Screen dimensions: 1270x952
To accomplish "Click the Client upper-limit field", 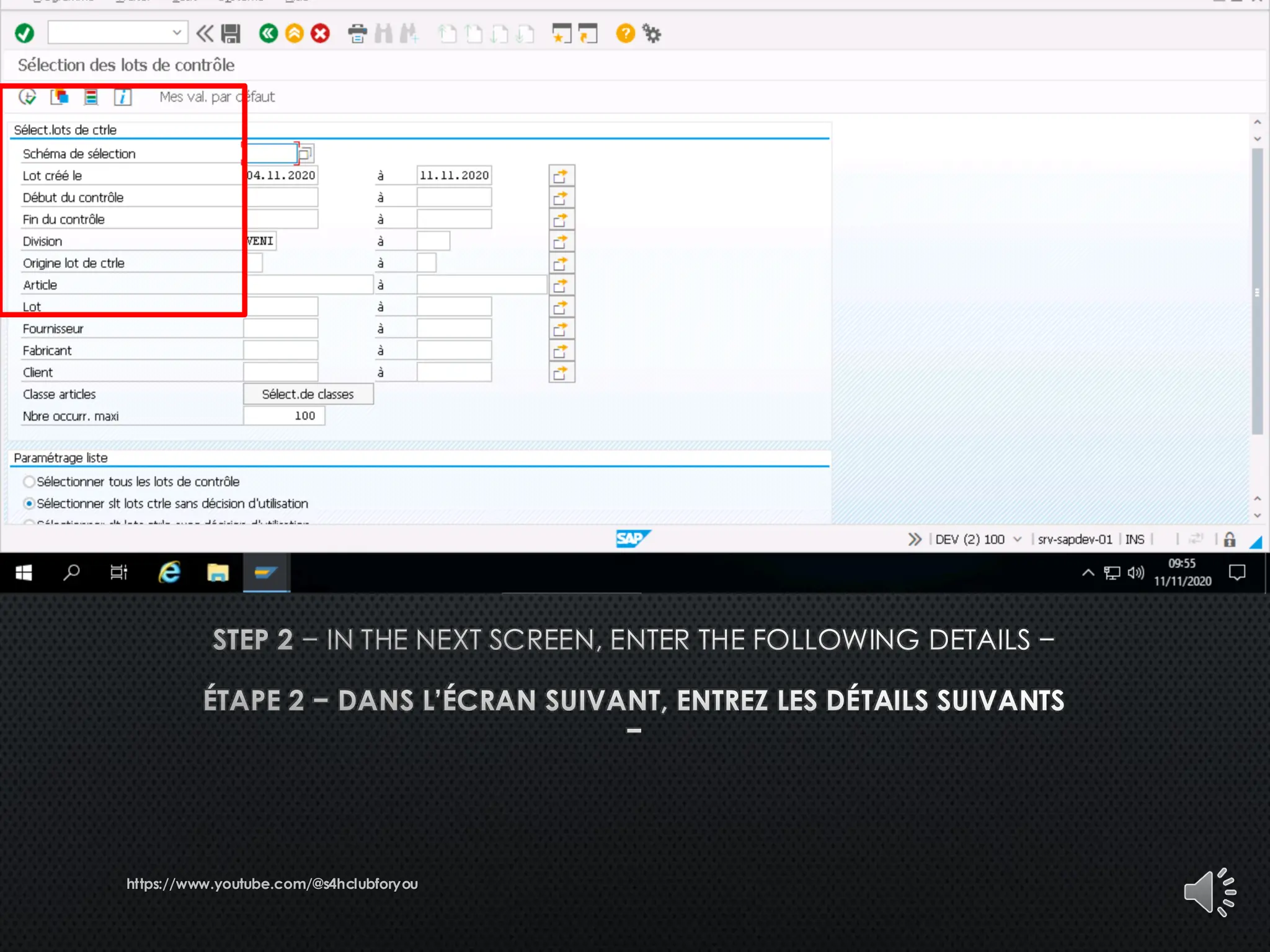I will (x=454, y=372).
